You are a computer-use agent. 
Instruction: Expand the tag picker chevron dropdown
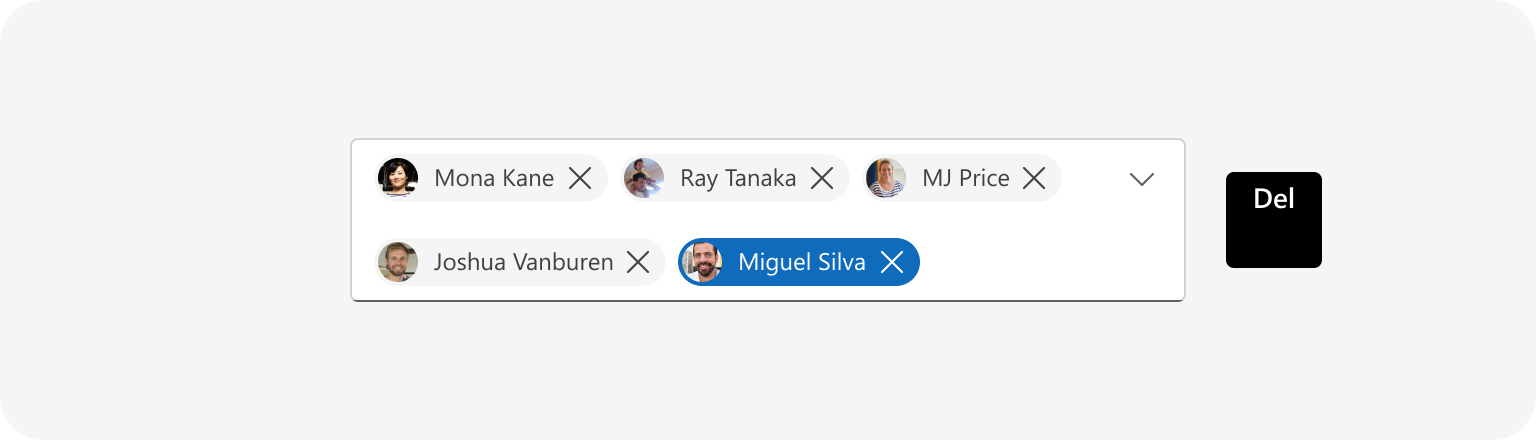[x=1142, y=179]
